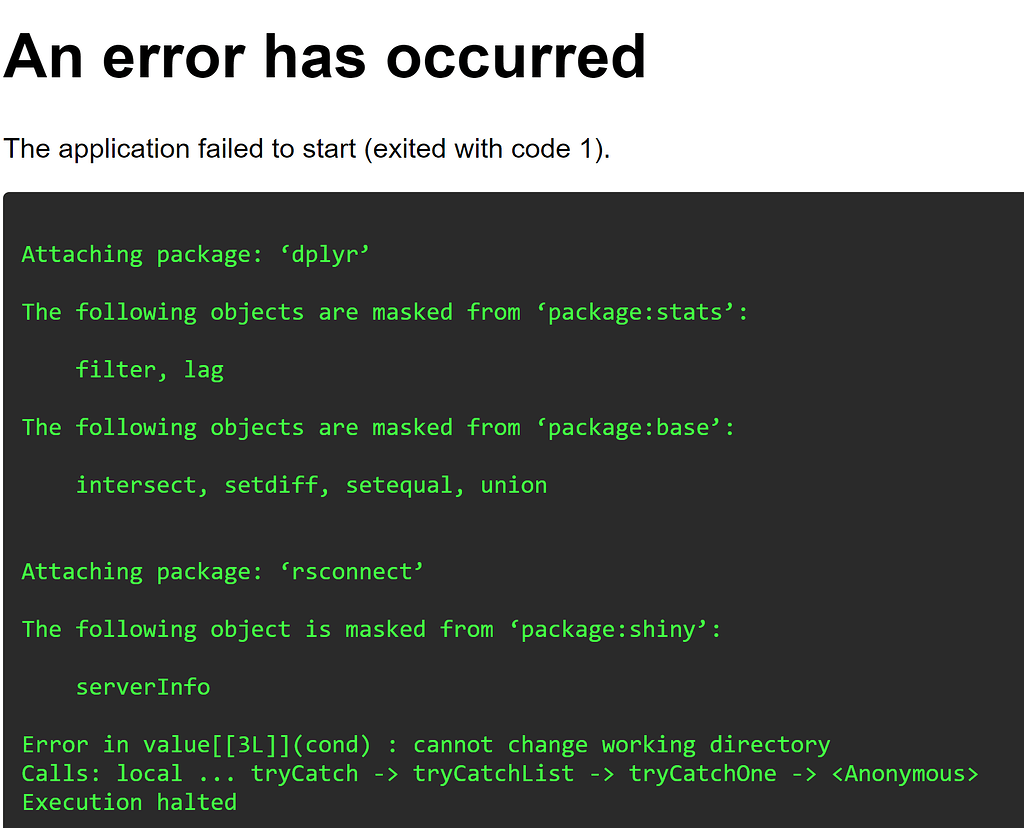Click "tryCatchList" in the Calls line
This screenshot has height=828, width=1024.
494,774
